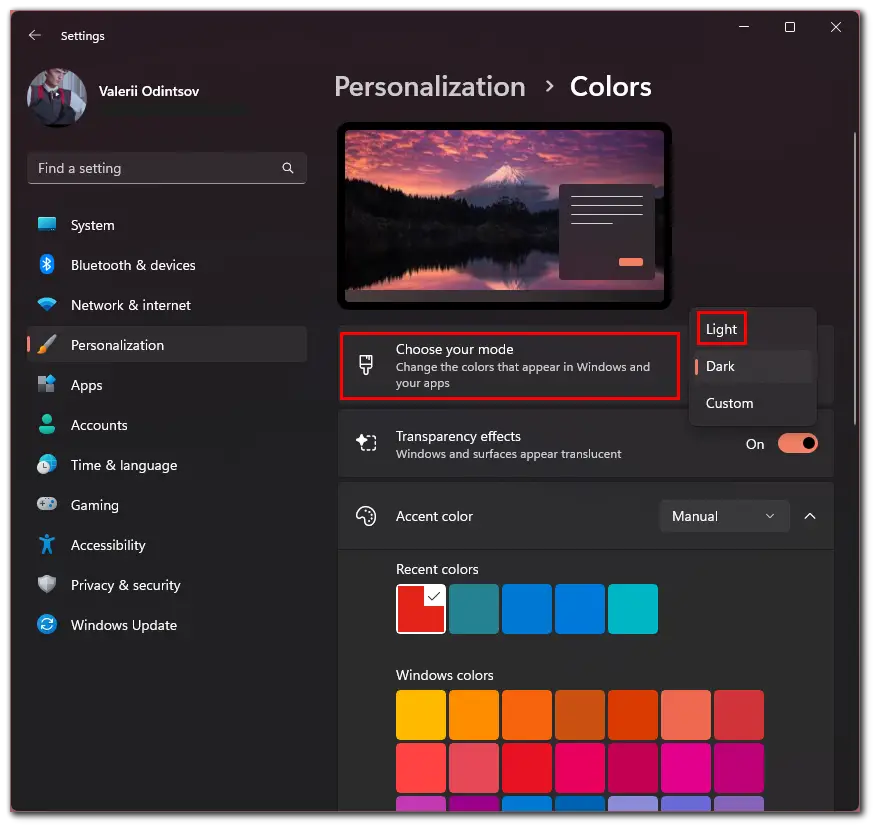878x830 pixels.
Task: Click the user profile avatar
Action: click(x=57, y=97)
